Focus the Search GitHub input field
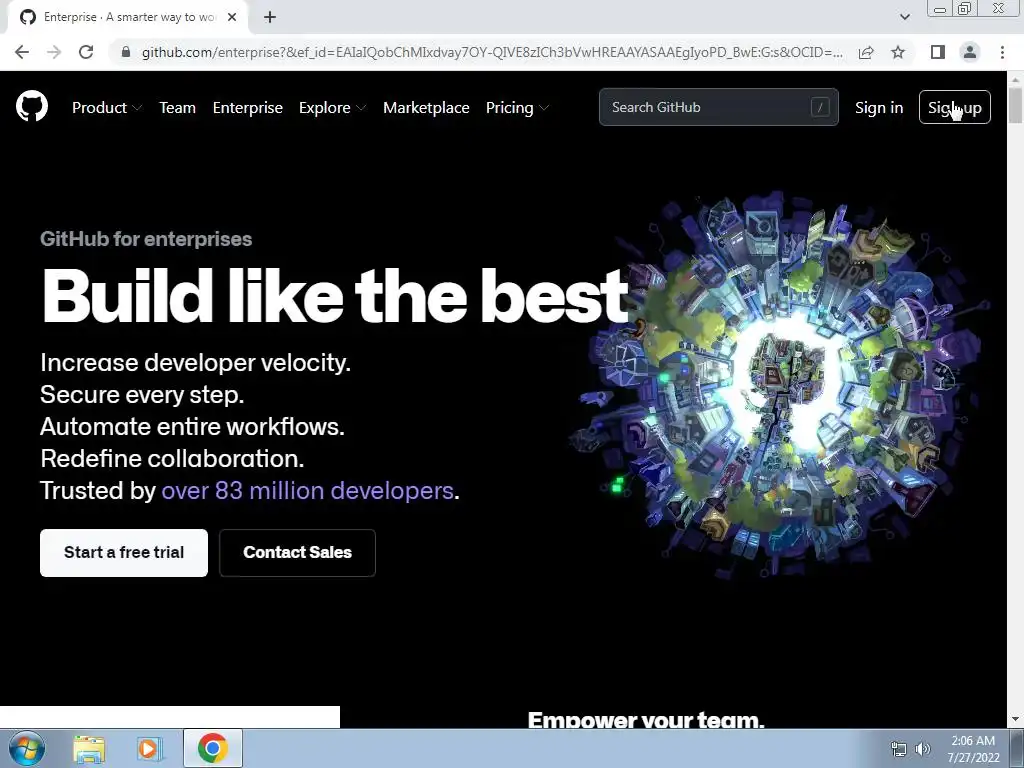 coord(718,107)
